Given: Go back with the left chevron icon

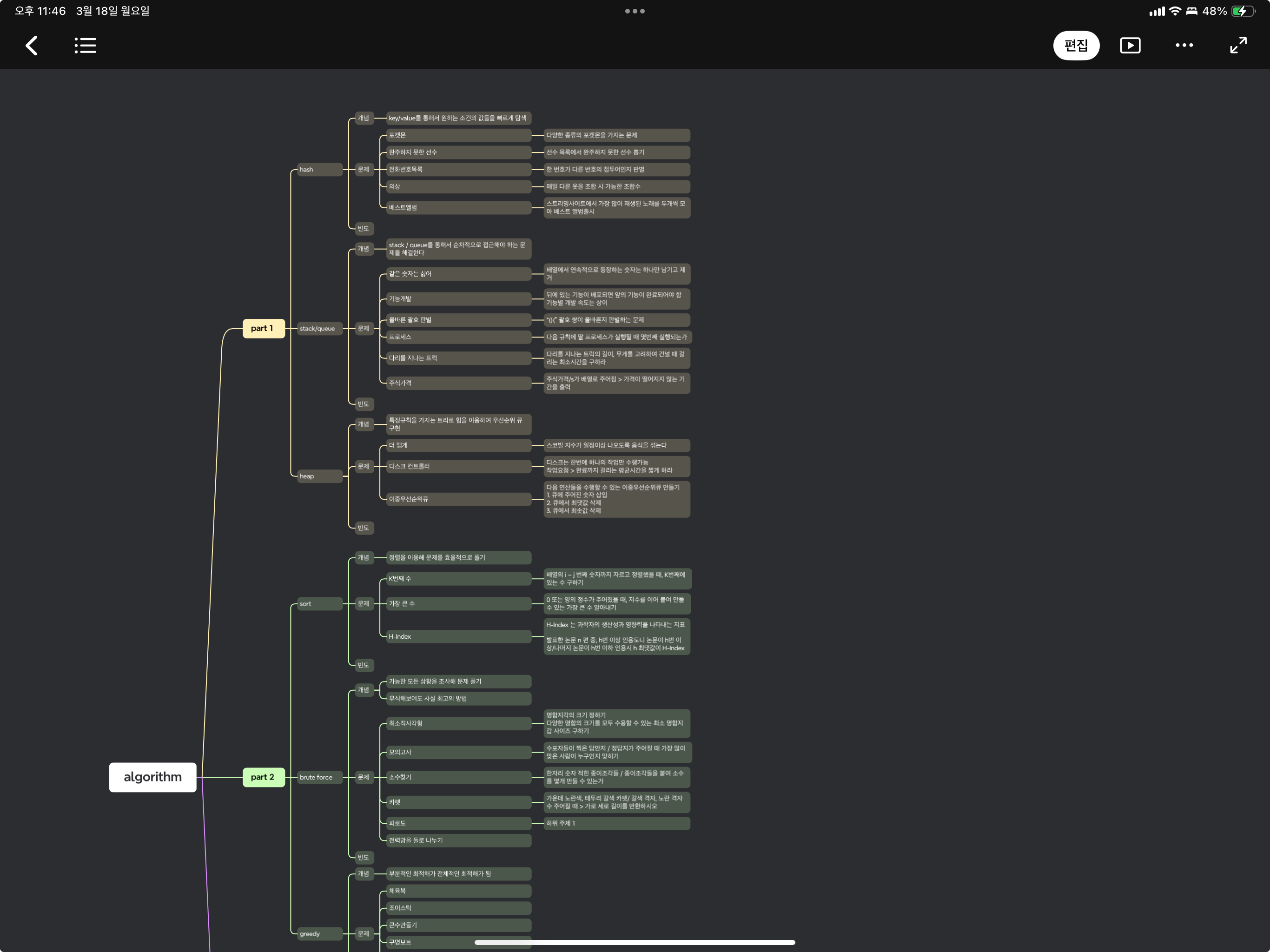Looking at the screenshot, I should pyautogui.click(x=32, y=46).
